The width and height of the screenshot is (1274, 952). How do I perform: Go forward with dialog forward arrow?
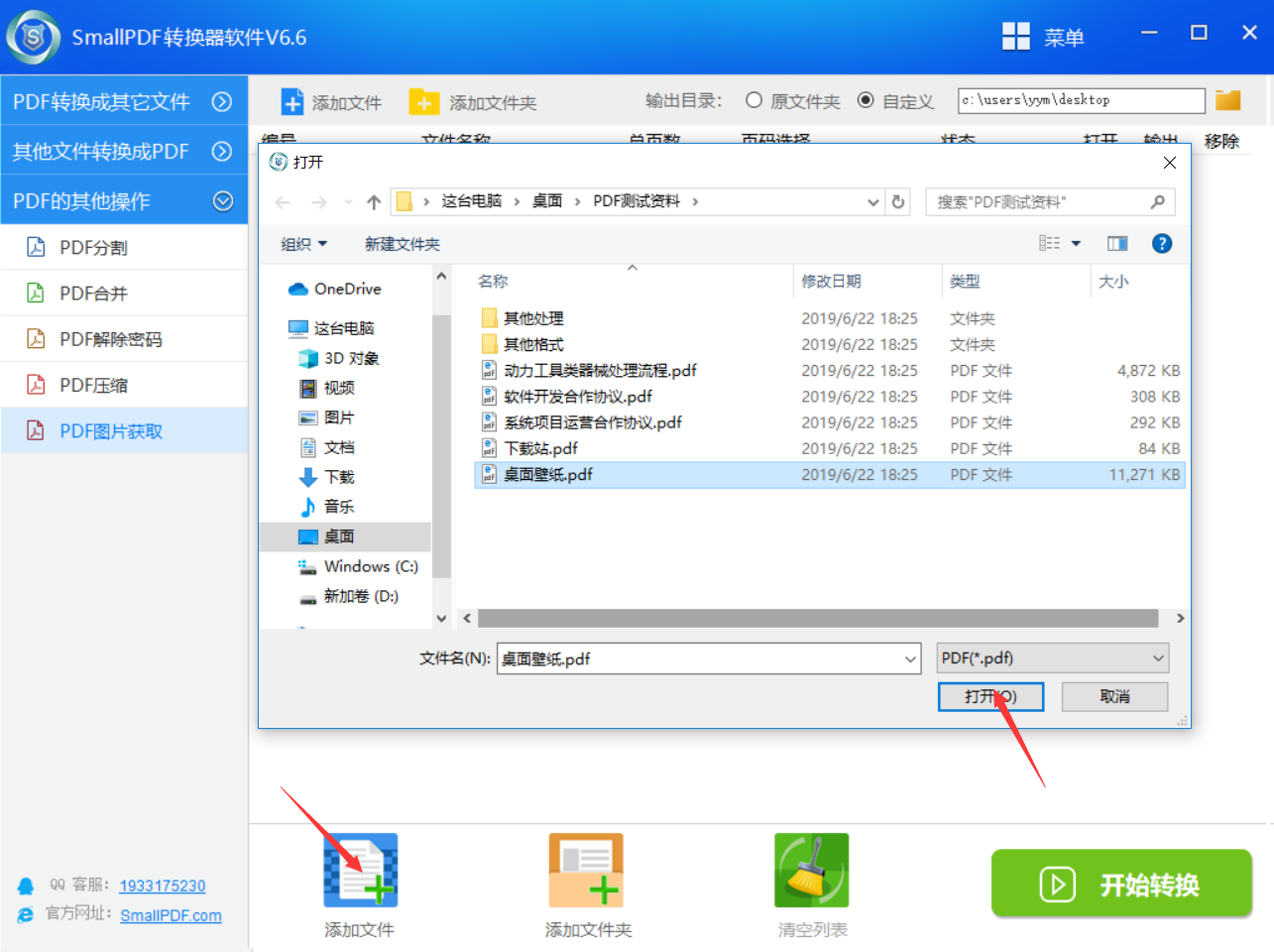[318, 202]
